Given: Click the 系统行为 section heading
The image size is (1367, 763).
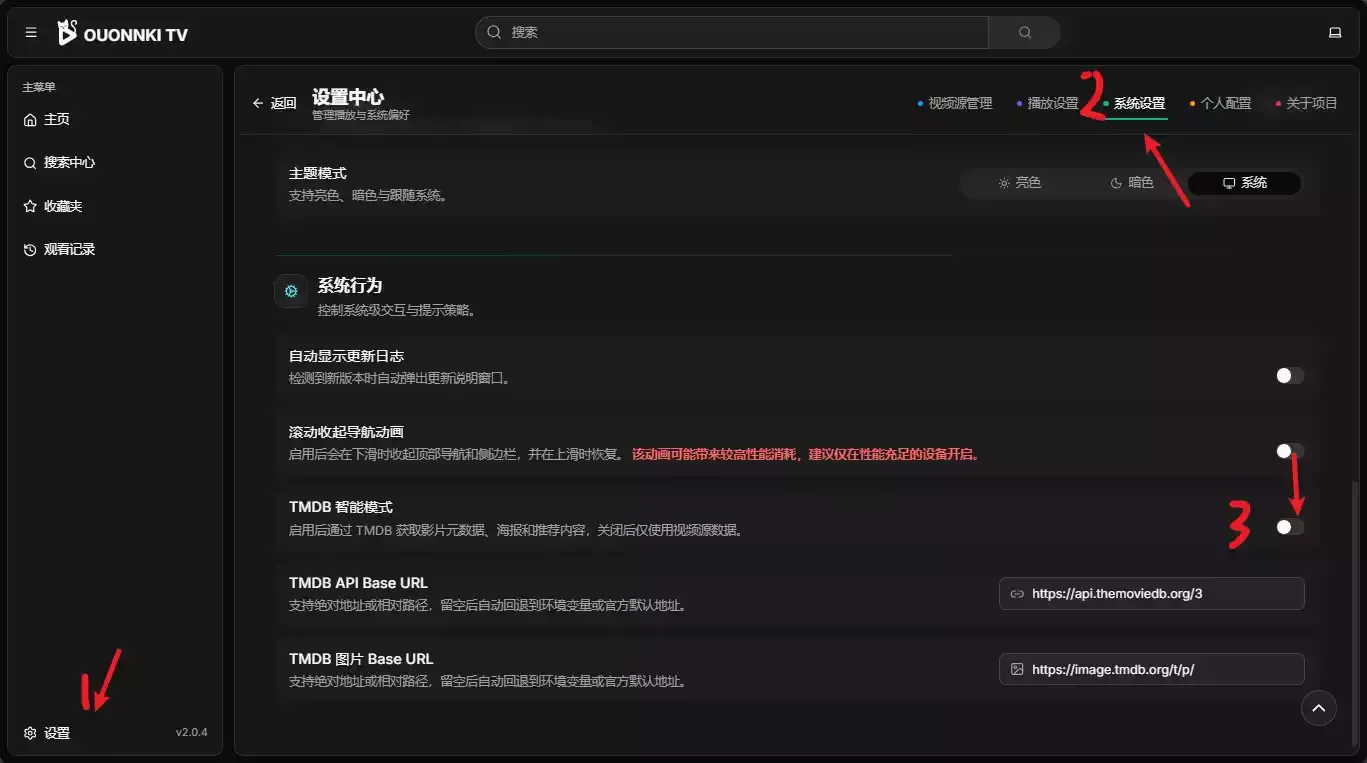Looking at the screenshot, I should (x=350, y=285).
